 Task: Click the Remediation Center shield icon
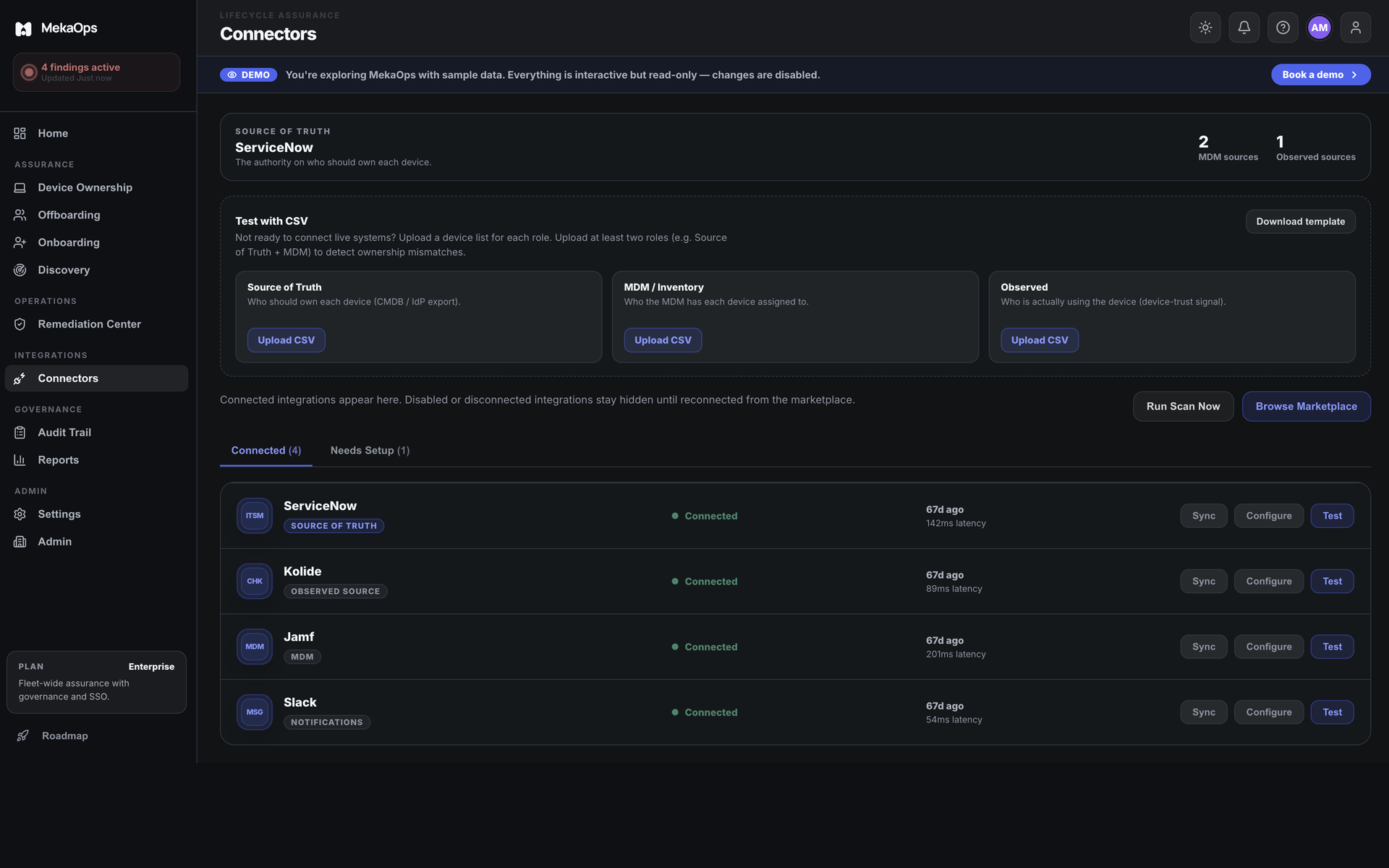coord(20,324)
